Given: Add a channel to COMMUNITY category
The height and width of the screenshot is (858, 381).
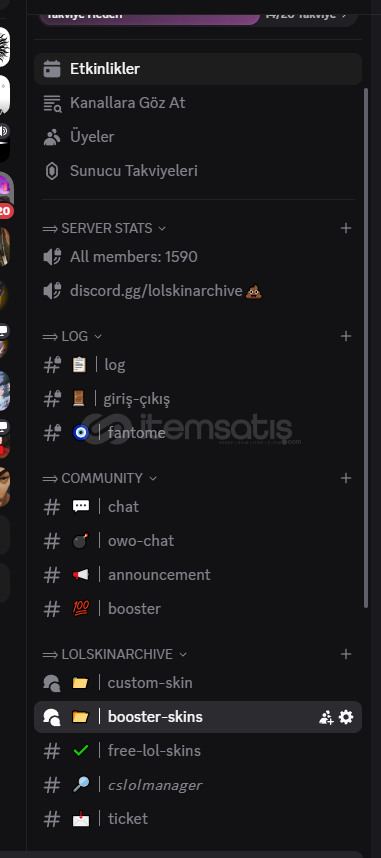Looking at the screenshot, I should (346, 478).
